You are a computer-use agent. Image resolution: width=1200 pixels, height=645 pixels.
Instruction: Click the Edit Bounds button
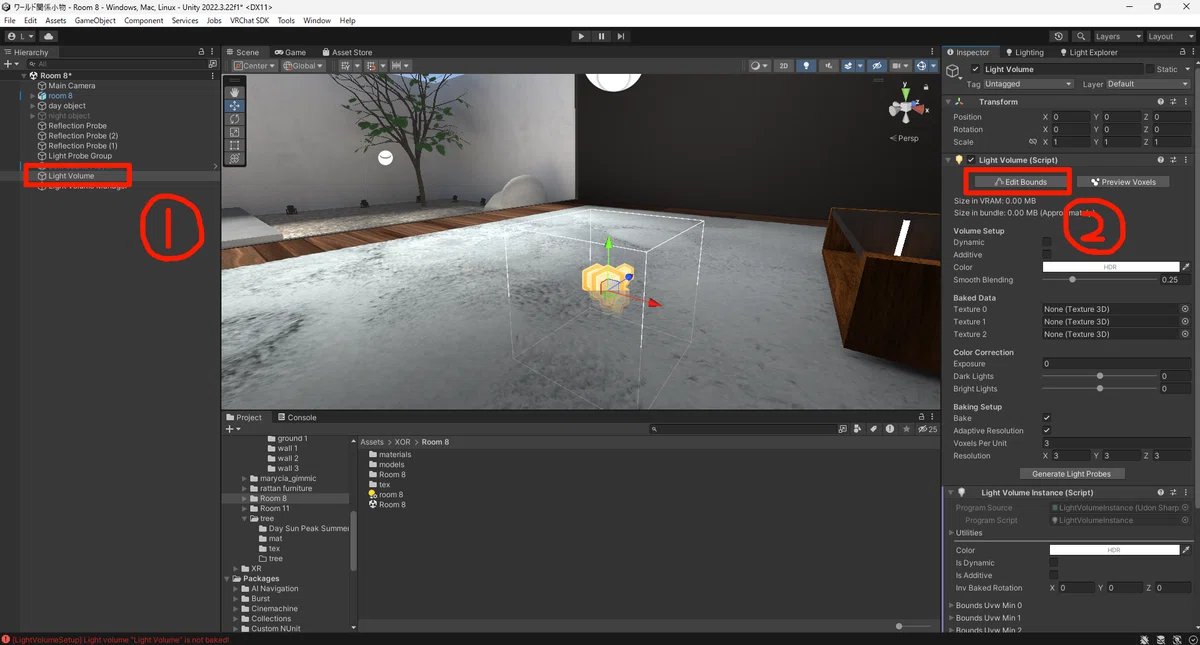1019,182
